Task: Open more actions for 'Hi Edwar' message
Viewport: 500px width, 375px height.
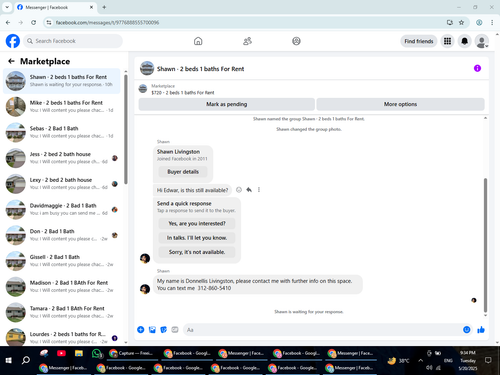Action: point(259,190)
